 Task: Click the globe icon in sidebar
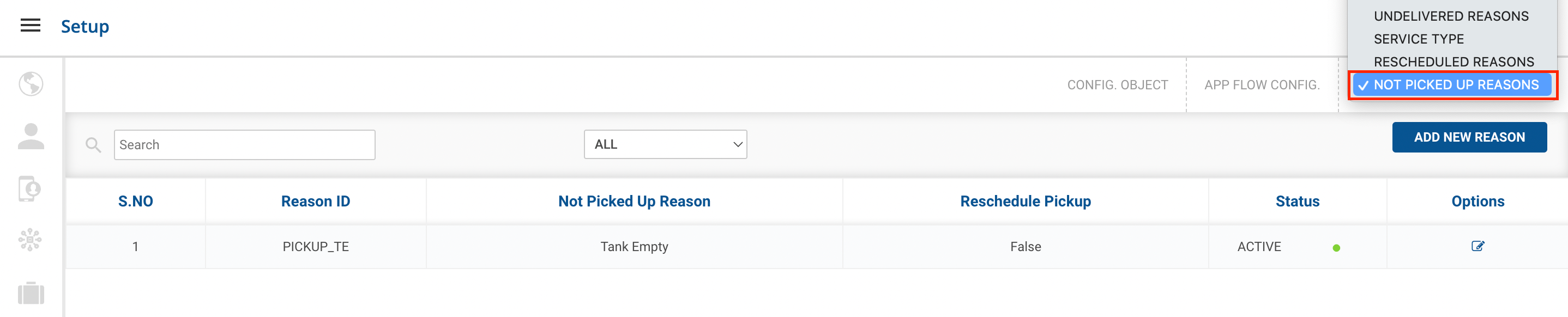pyautogui.click(x=31, y=84)
